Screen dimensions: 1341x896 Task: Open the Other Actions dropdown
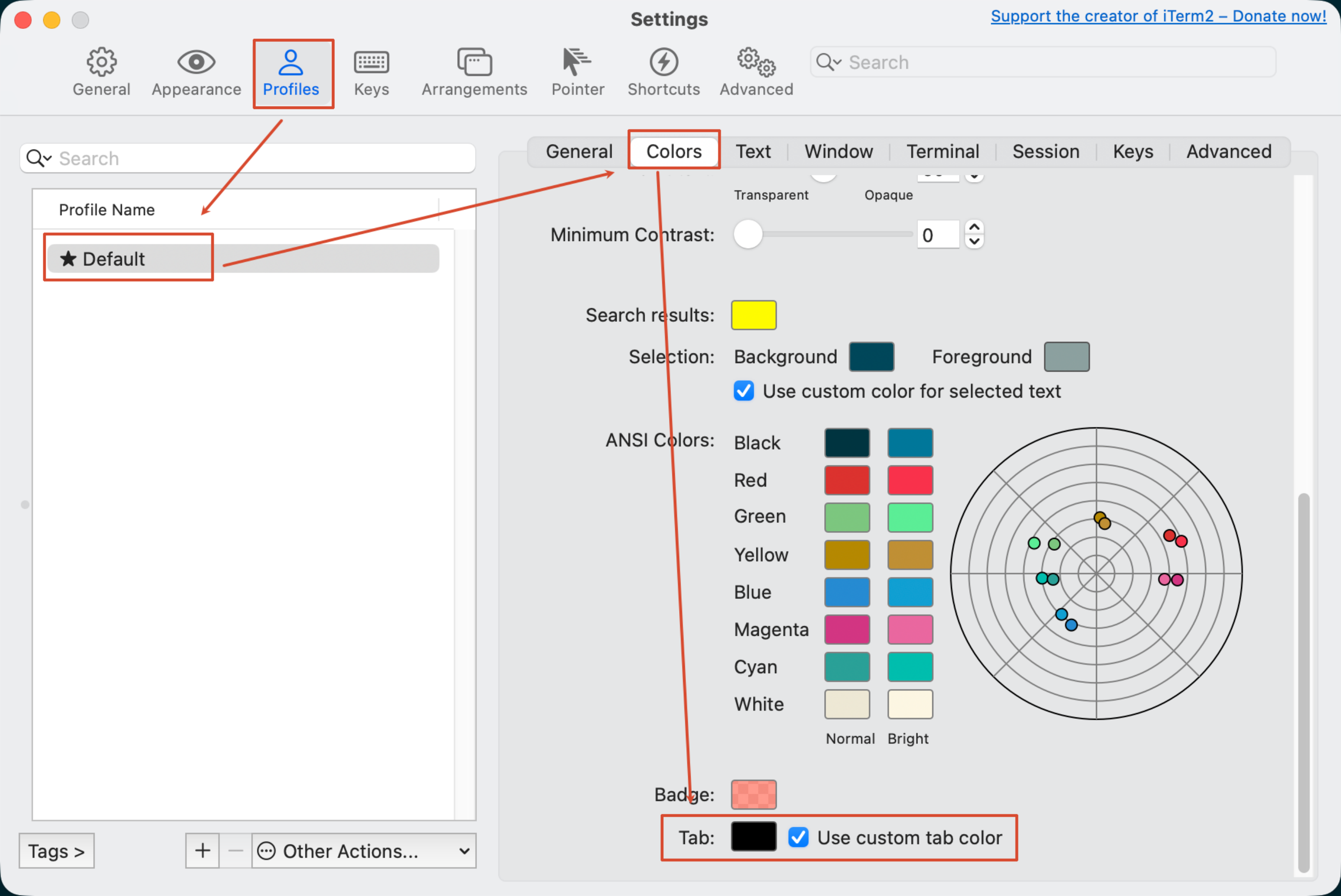pyautogui.click(x=364, y=850)
